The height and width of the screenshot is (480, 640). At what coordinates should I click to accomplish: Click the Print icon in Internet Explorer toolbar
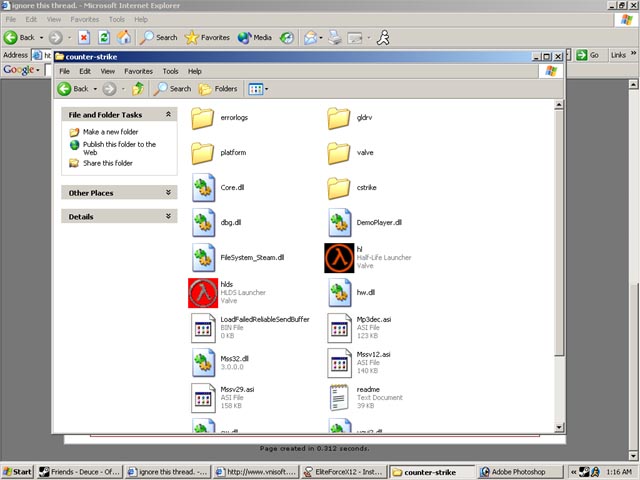pyautogui.click(x=335, y=38)
